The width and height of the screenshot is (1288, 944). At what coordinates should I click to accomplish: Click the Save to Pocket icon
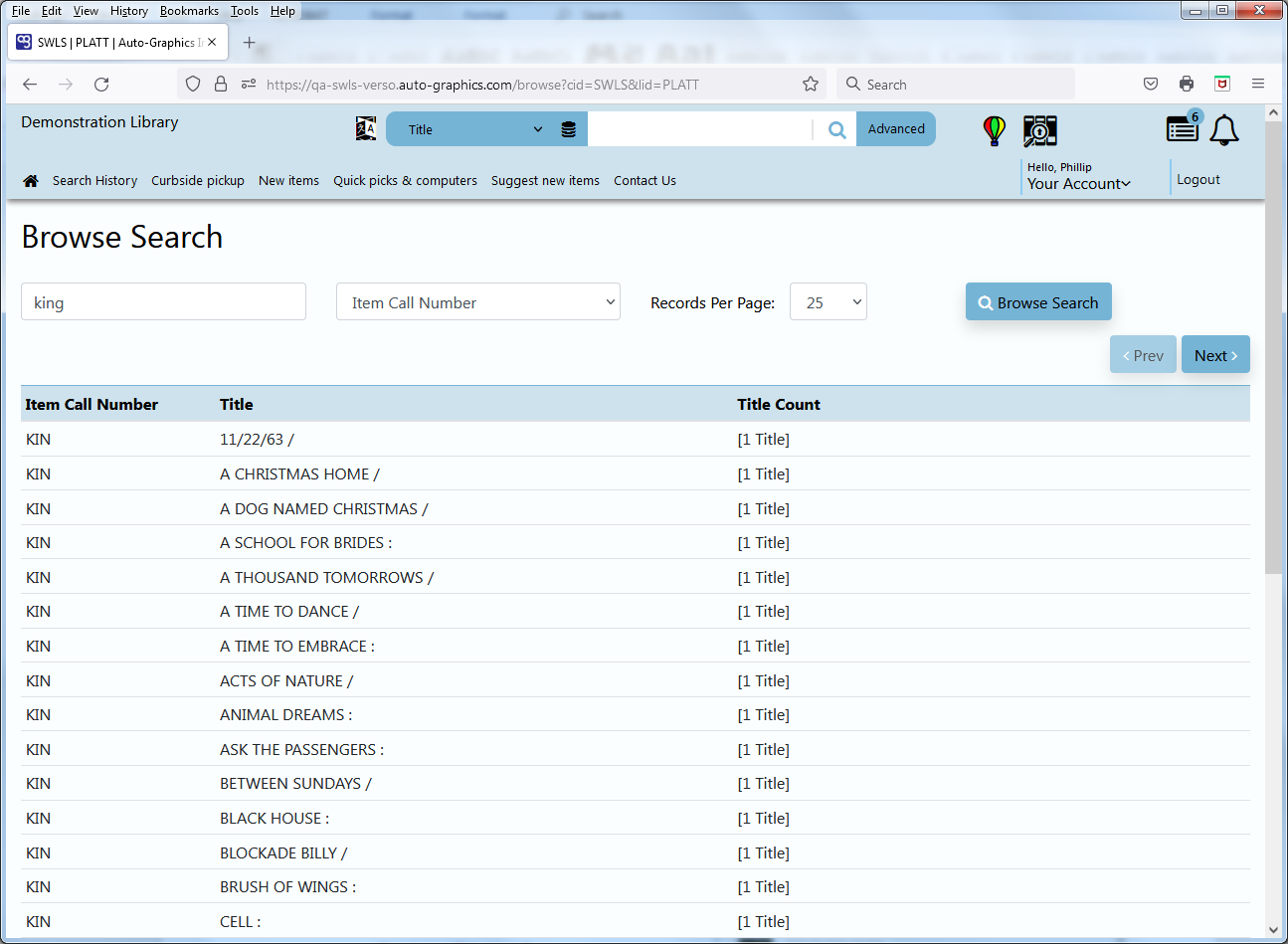[1151, 85]
